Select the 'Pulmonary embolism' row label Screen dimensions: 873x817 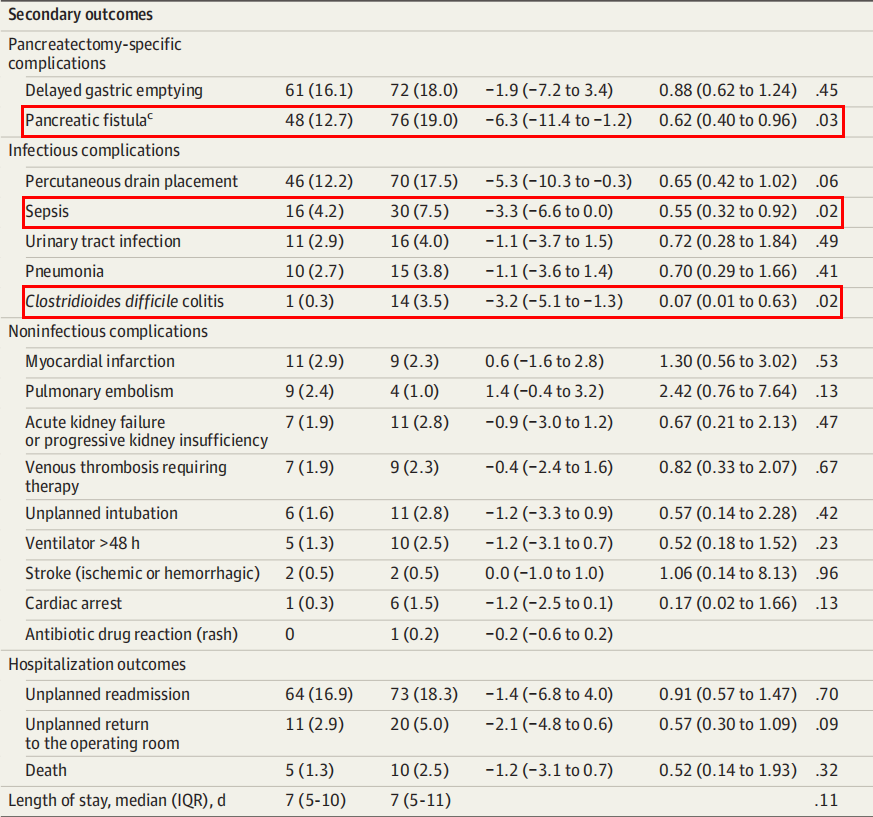point(99,392)
